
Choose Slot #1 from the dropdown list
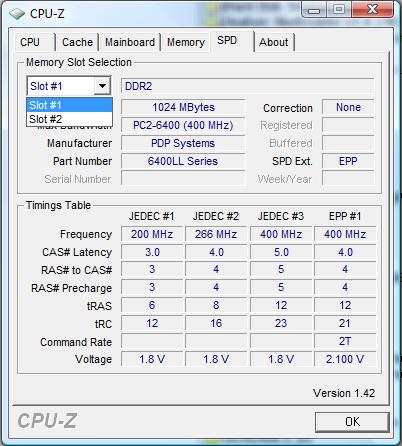69,105
